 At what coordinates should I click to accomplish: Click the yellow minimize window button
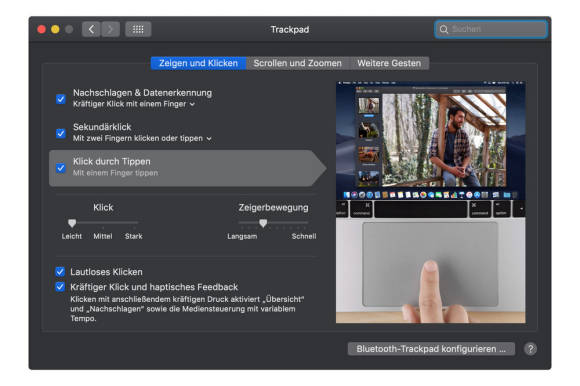click(x=55, y=29)
